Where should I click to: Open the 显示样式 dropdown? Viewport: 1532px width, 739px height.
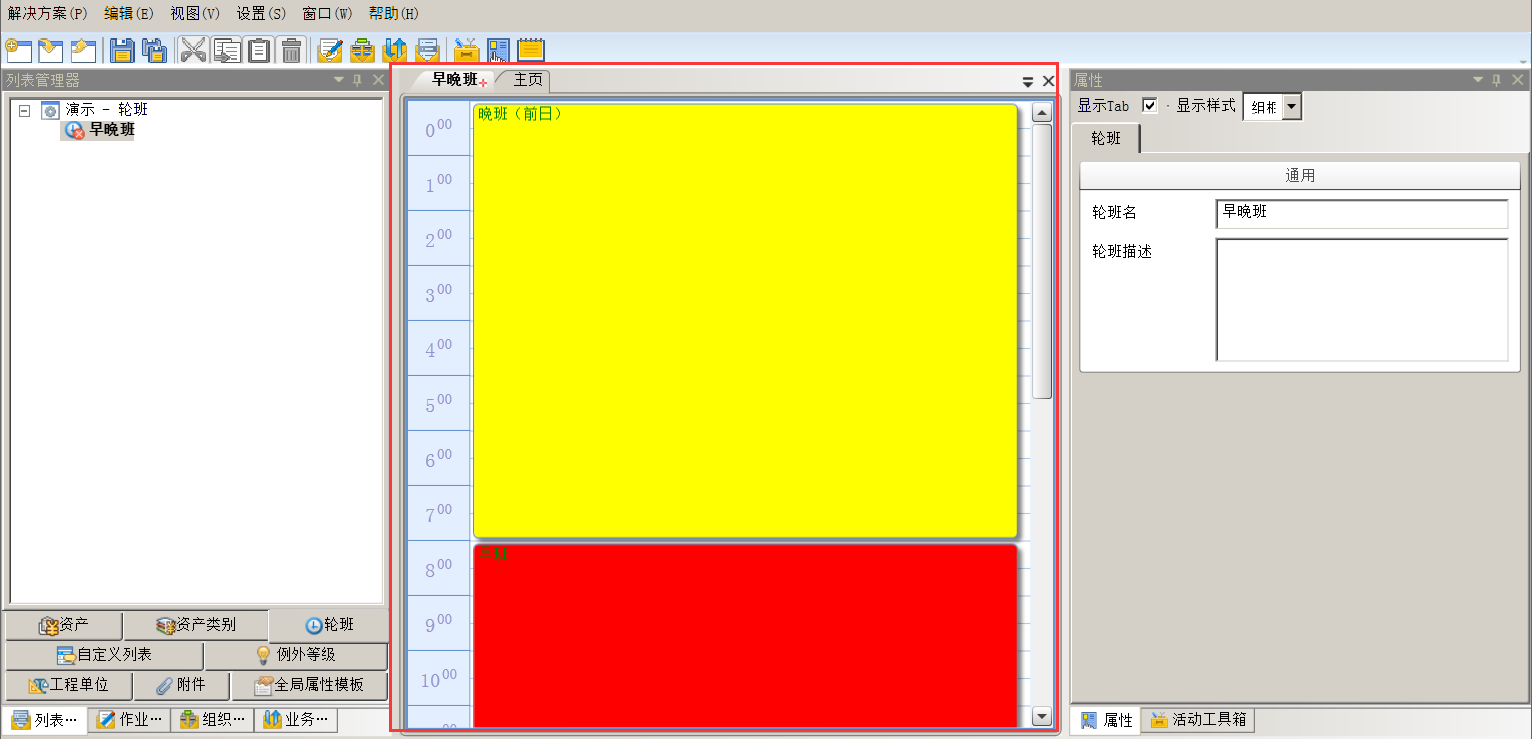point(1292,107)
